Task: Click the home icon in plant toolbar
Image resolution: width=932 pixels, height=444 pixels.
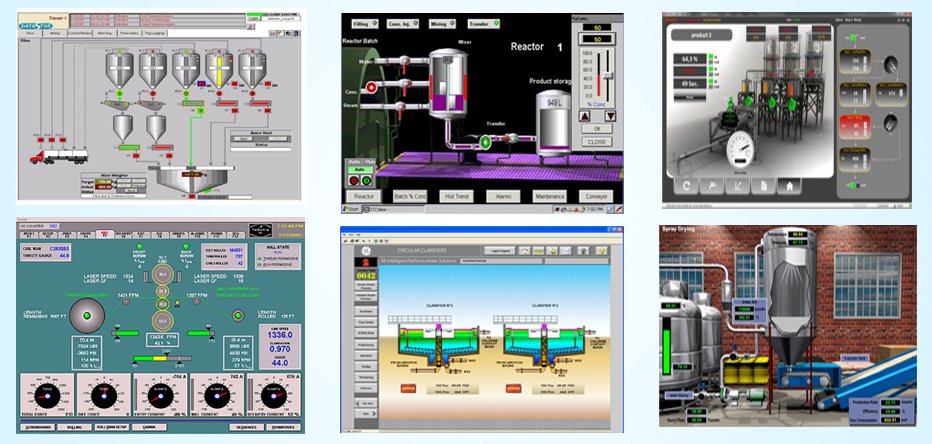Action: click(x=789, y=186)
